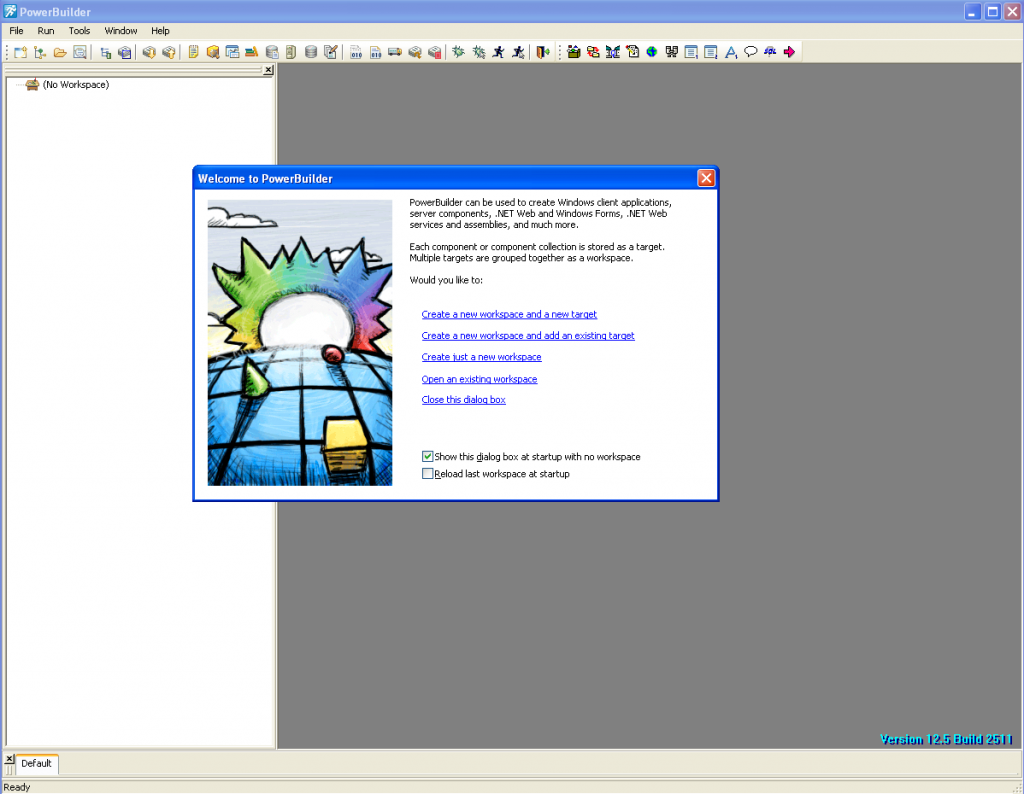Close the Welcome to PowerBuilder dialog
Screen dimensions: 1024x794
(706, 178)
